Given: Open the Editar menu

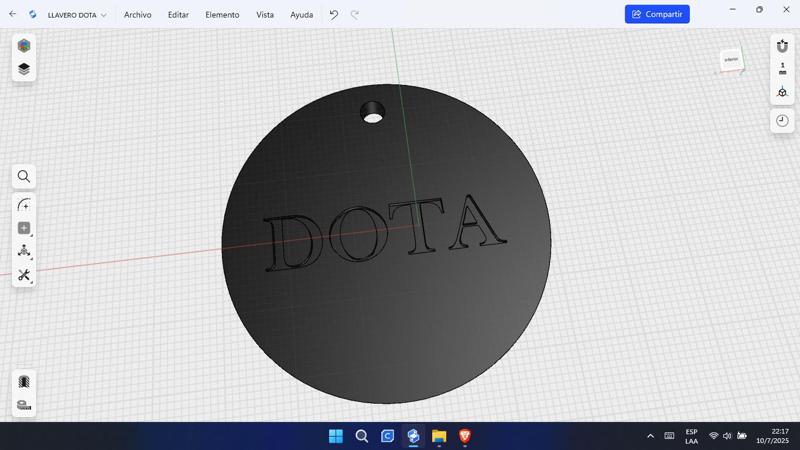Looking at the screenshot, I should coord(178,15).
